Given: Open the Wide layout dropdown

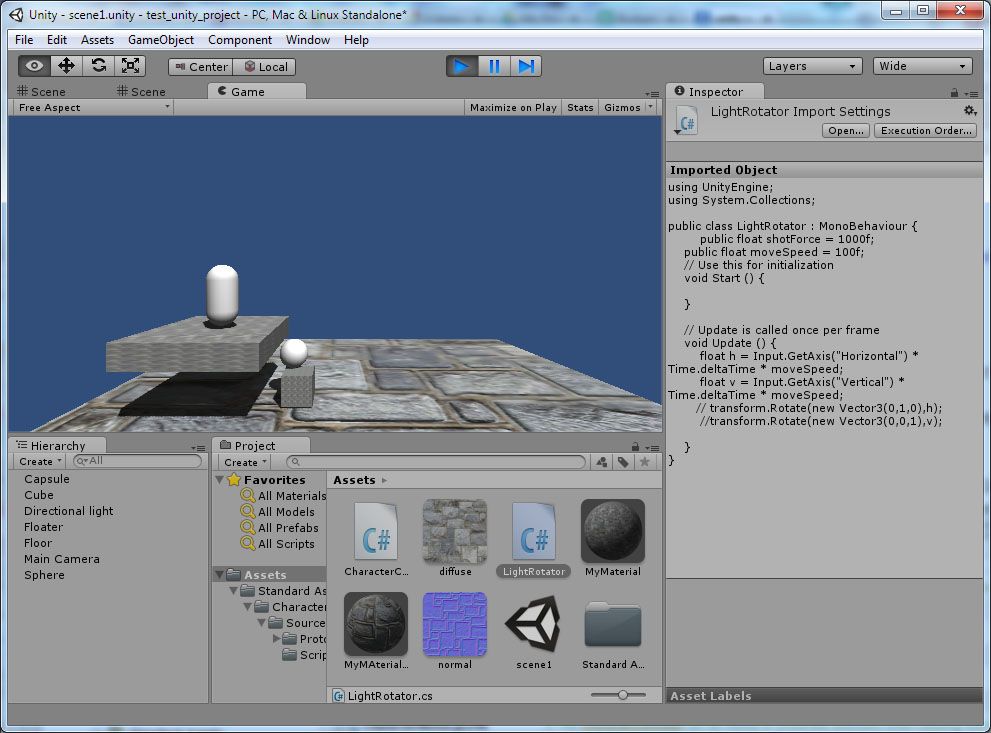Looking at the screenshot, I should (x=922, y=66).
